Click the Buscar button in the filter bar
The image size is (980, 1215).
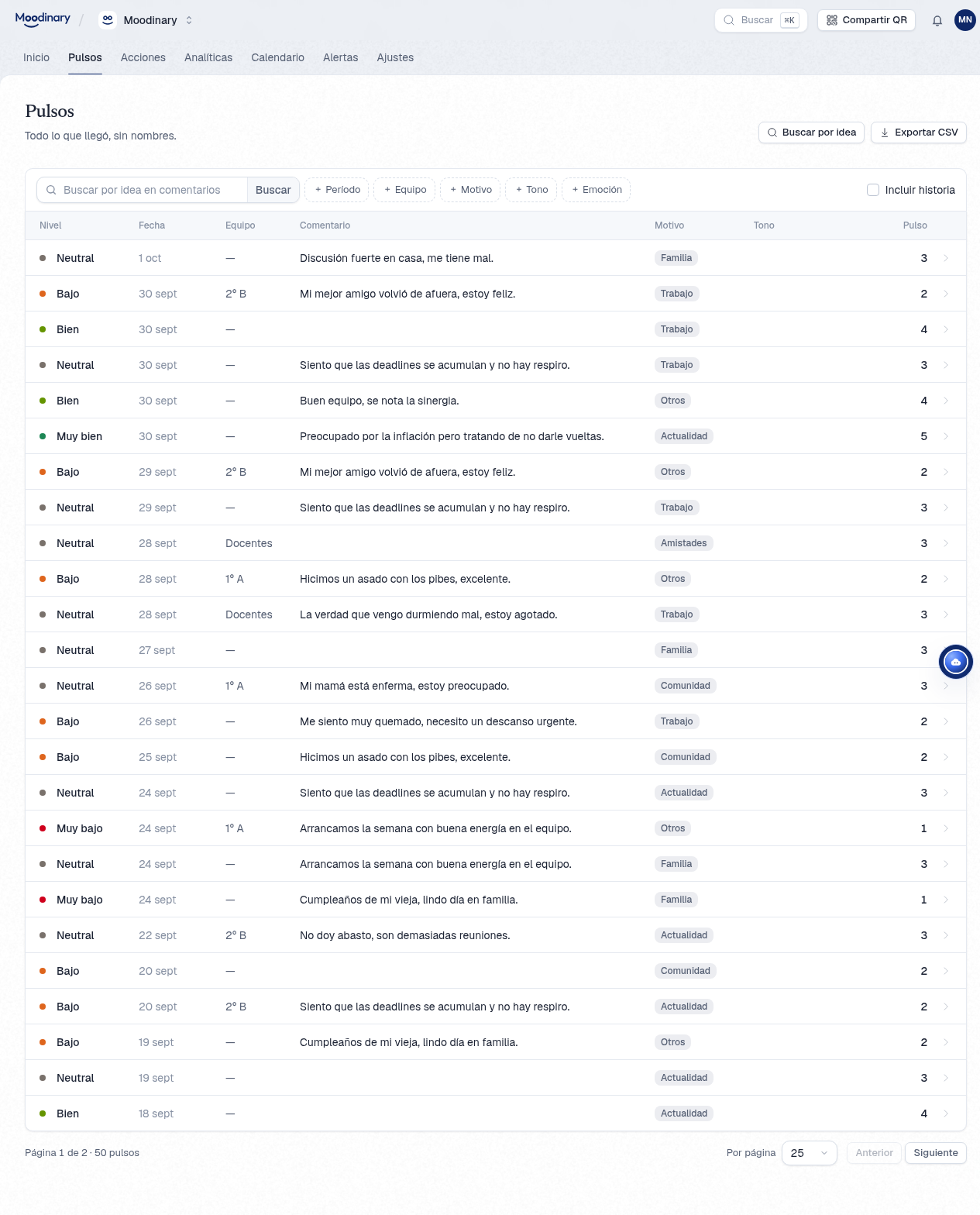point(273,190)
